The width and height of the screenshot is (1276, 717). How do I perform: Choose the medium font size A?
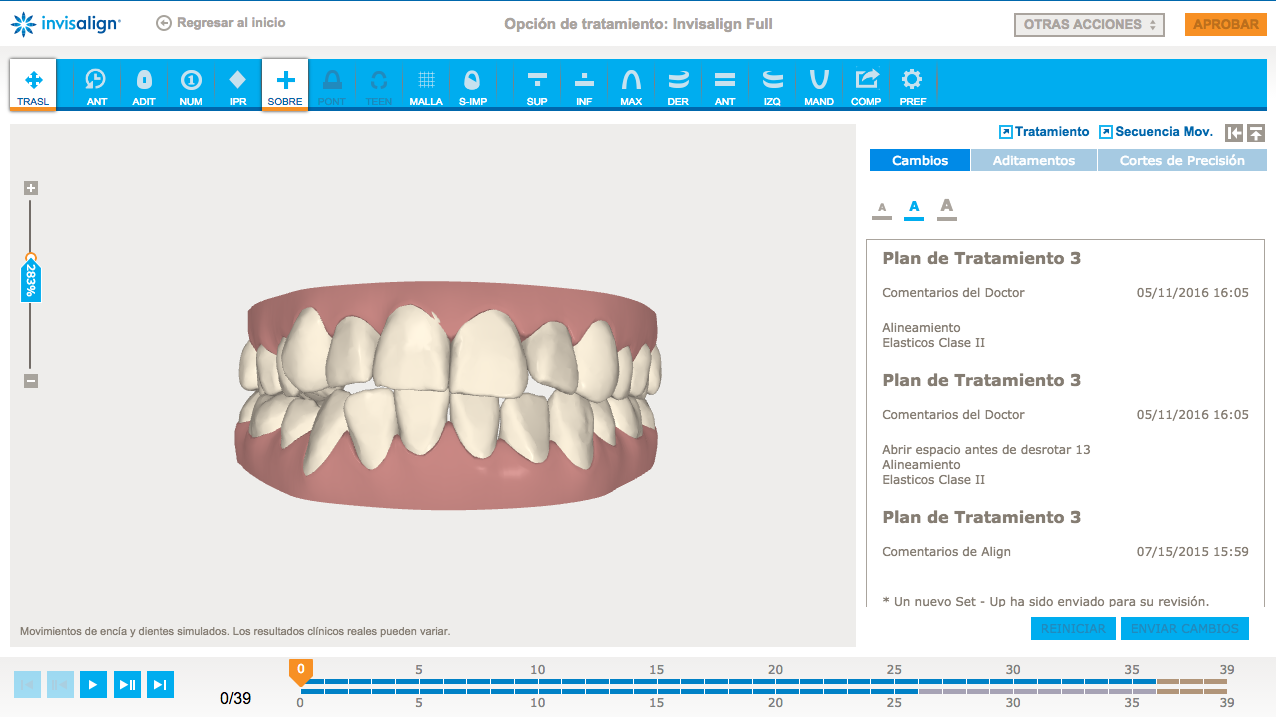914,208
